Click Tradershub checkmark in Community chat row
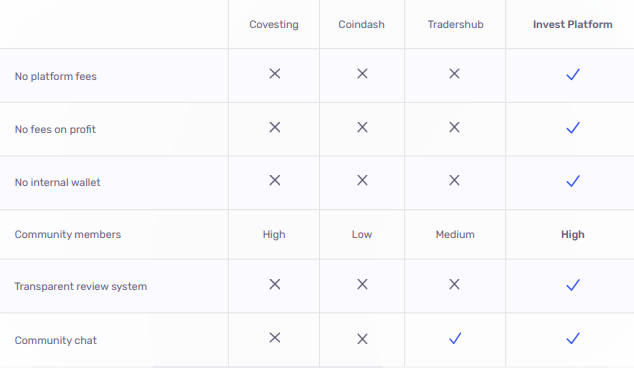634x368 pixels. 455,338
